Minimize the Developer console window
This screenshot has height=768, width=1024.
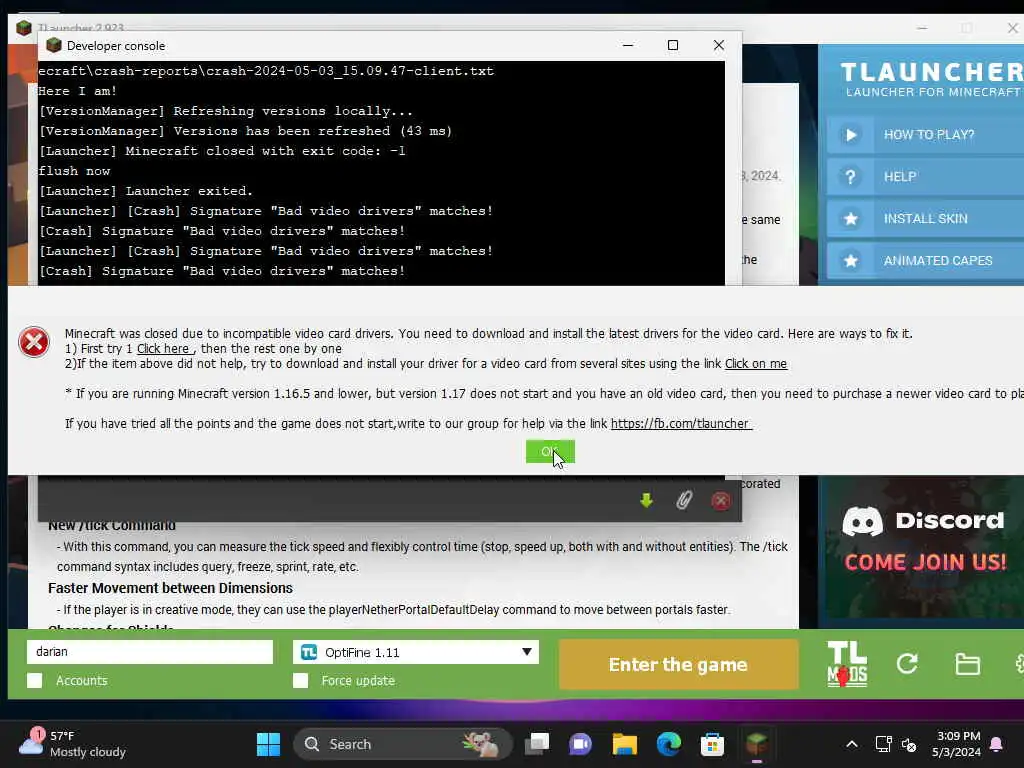point(628,45)
